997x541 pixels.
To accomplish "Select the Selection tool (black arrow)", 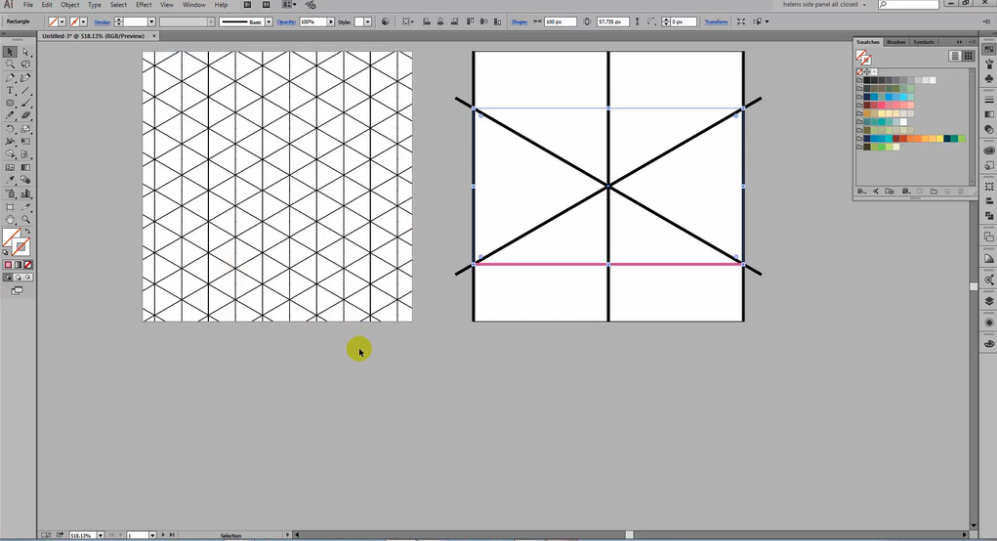I will coord(10,51).
